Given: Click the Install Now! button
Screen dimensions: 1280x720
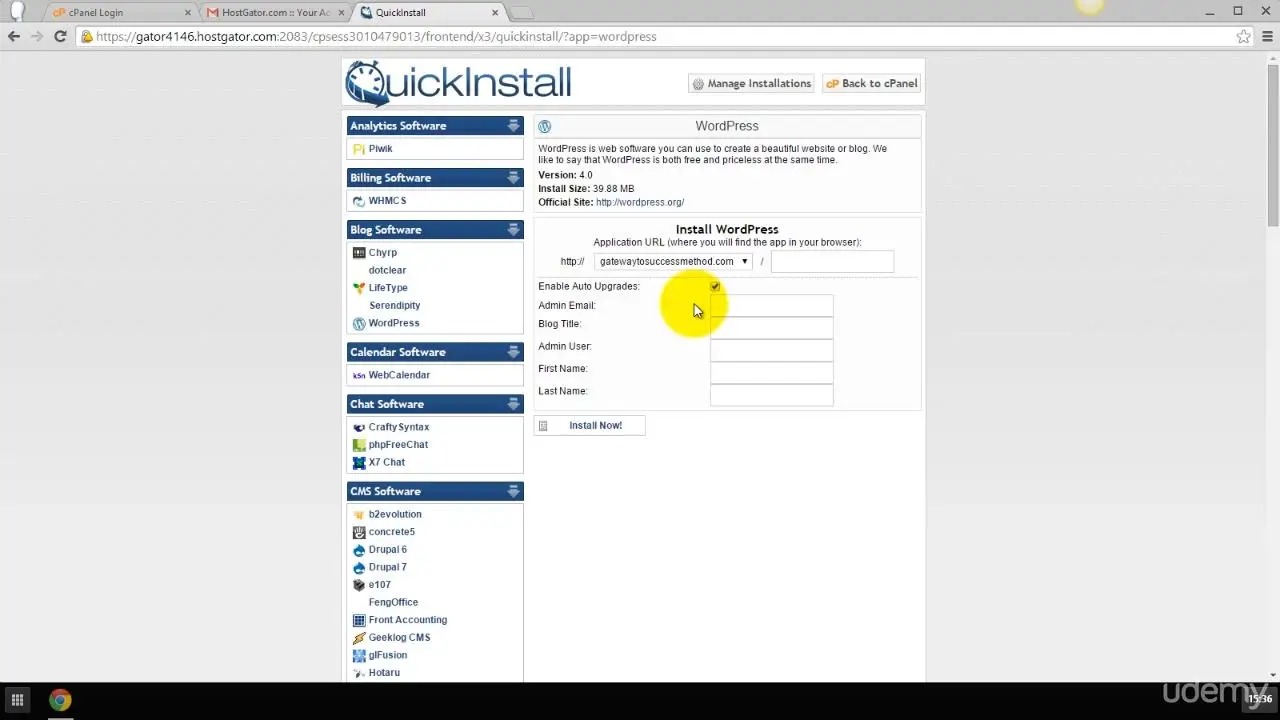Looking at the screenshot, I should click(x=589, y=426).
